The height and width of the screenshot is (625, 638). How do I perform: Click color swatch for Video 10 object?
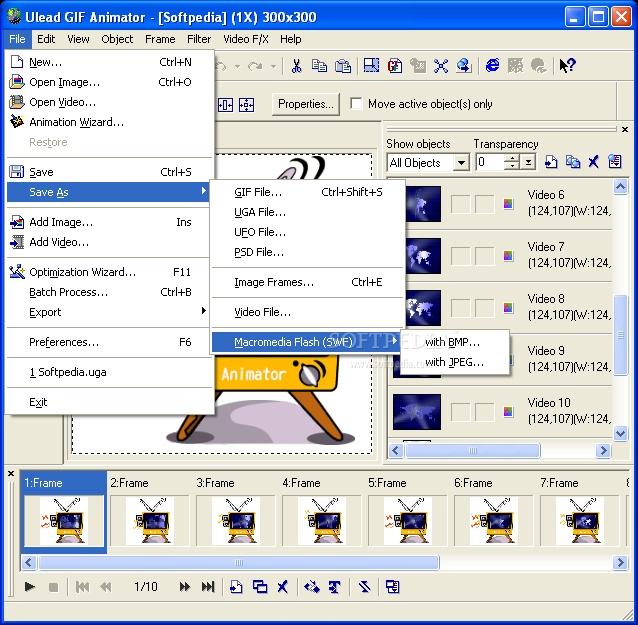point(508,412)
